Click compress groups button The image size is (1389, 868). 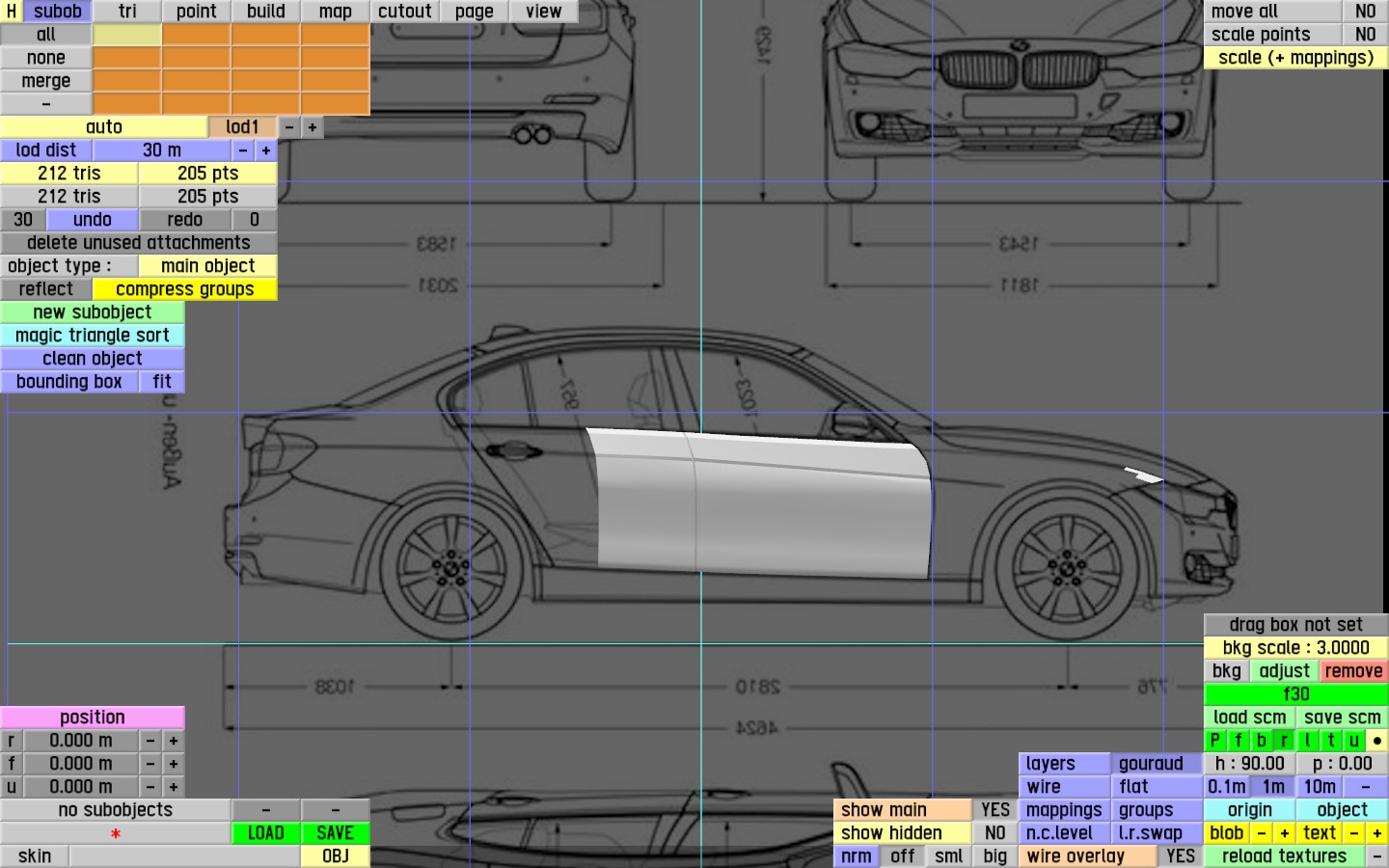pos(185,289)
